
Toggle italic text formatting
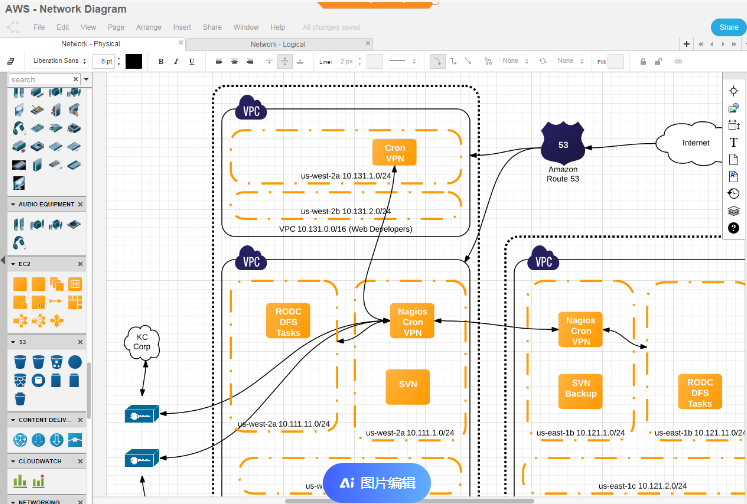point(176,61)
